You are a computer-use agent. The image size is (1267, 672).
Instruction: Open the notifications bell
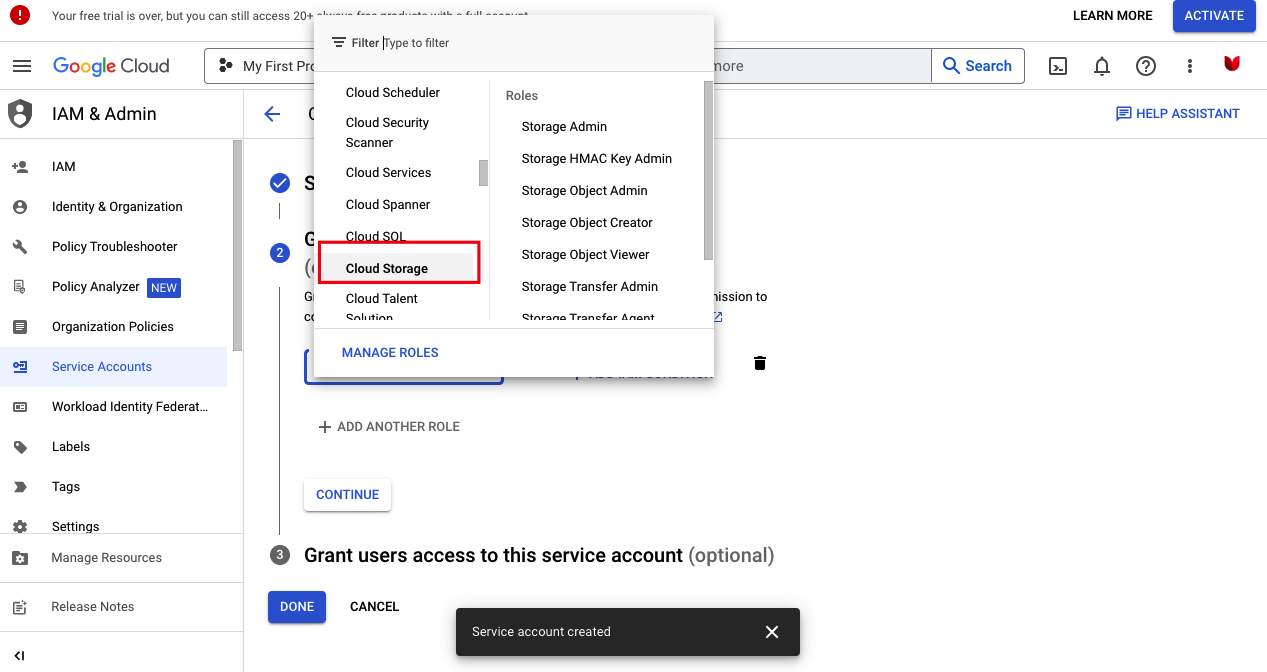click(1102, 66)
